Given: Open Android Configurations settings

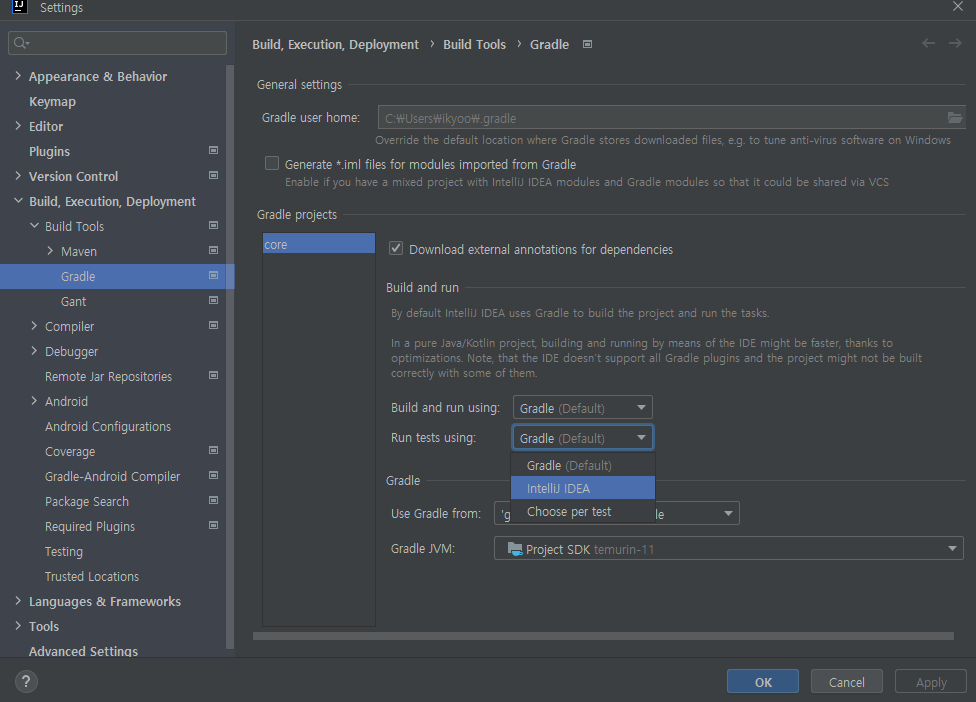Looking at the screenshot, I should [108, 426].
